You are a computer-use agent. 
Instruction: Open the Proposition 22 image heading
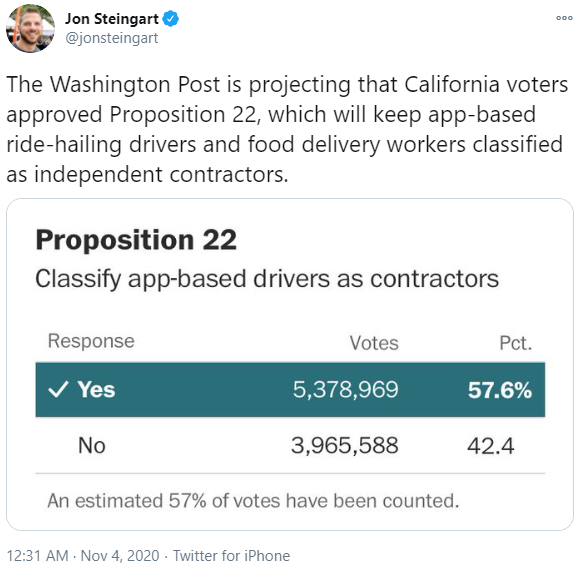[x=136, y=240]
